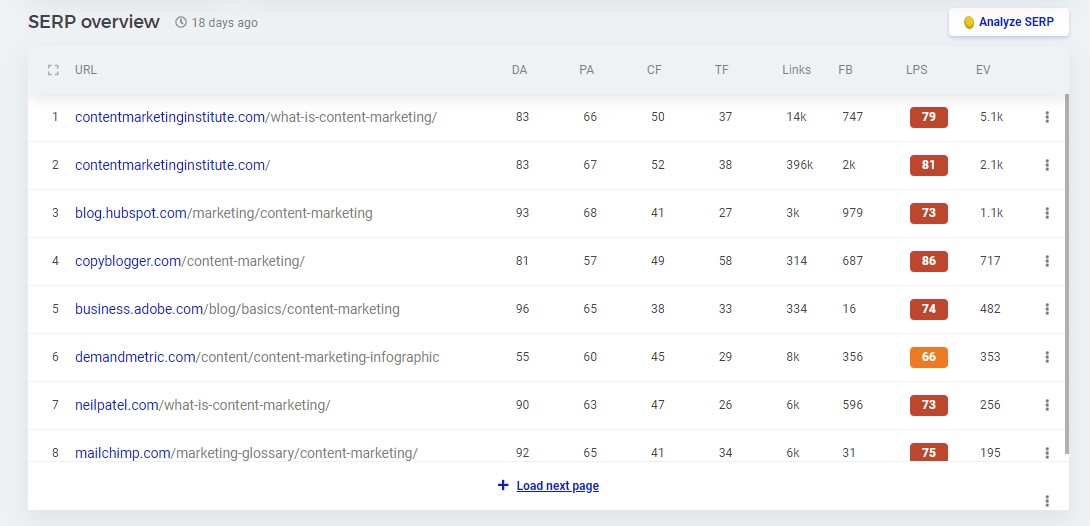Viewport: 1090px width, 526px height.
Task: Open three-dot menu for blog.hubspot.com row
Action: pos(1047,213)
